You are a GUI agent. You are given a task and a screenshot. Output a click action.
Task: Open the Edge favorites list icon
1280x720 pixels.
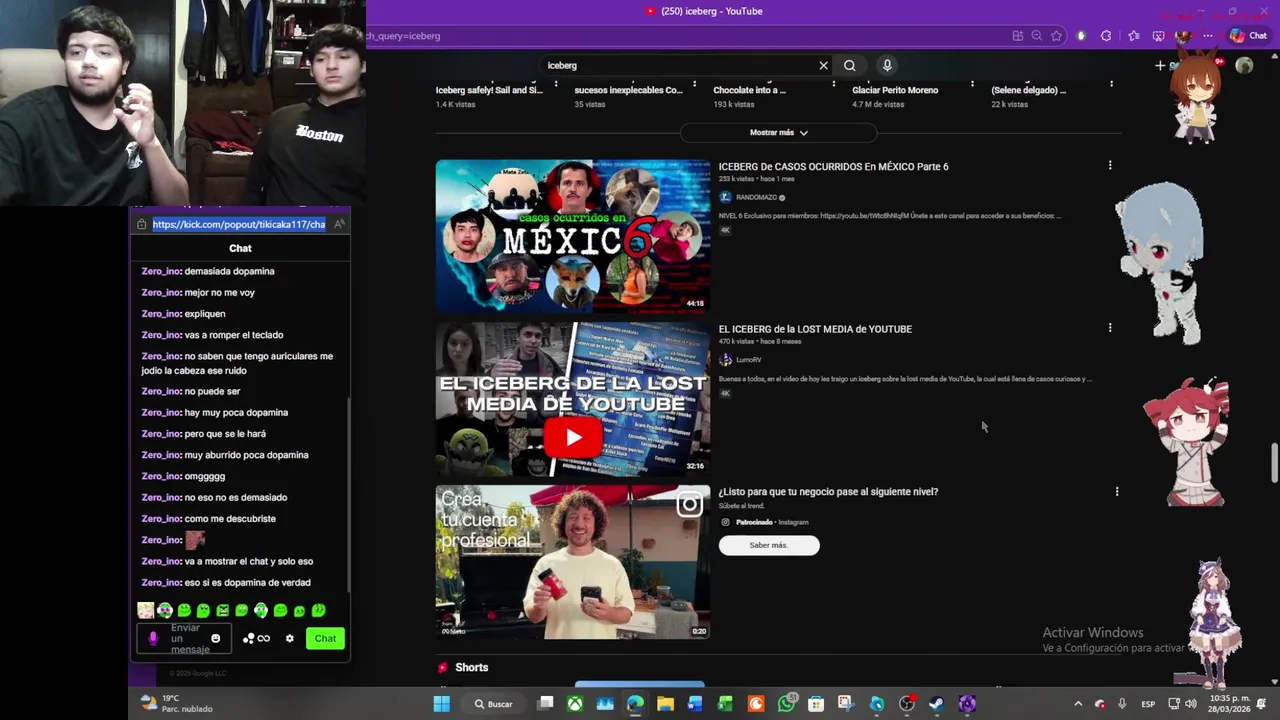1133,36
